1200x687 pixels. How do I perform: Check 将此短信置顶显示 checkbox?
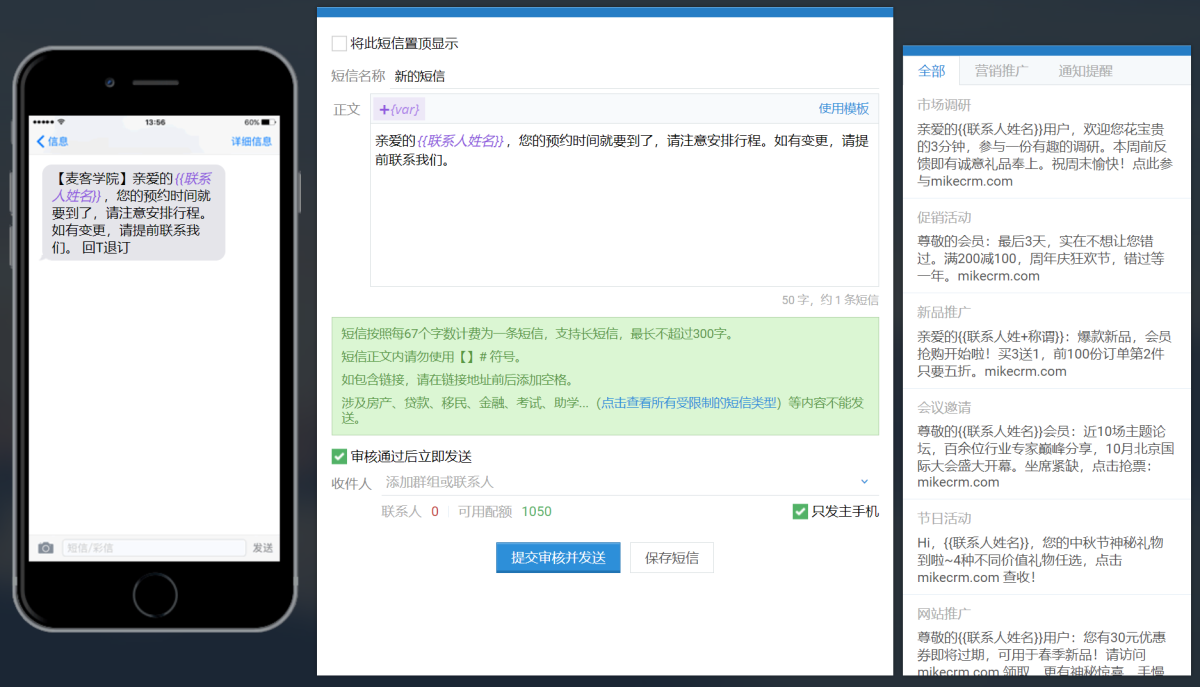pos(339,44)
